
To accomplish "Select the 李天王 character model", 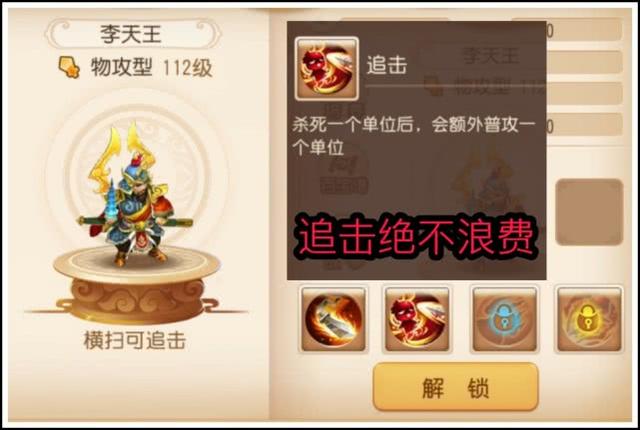I will [x=134, y=196].
